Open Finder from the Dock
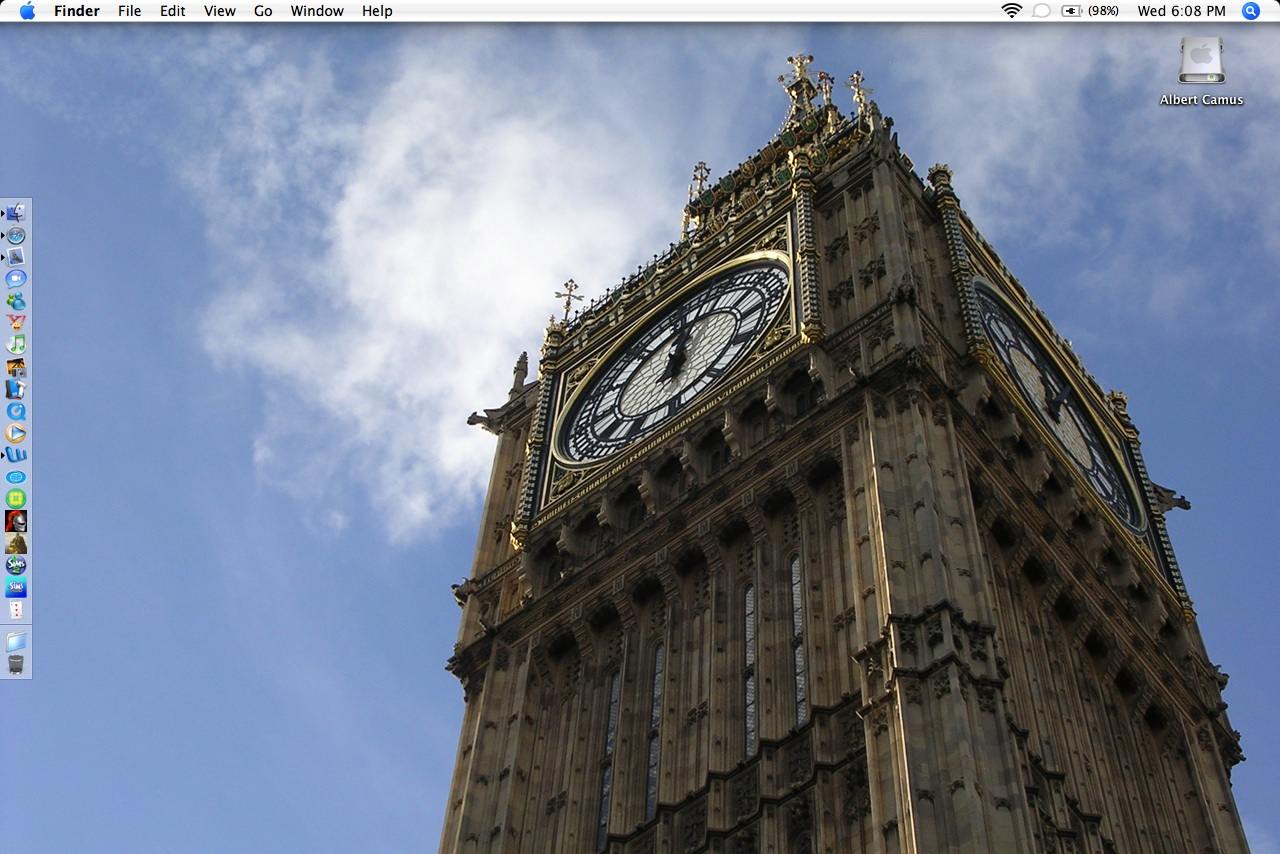Image resolution: width=1280 pixels, height=854 pixels. pos(16,213)
